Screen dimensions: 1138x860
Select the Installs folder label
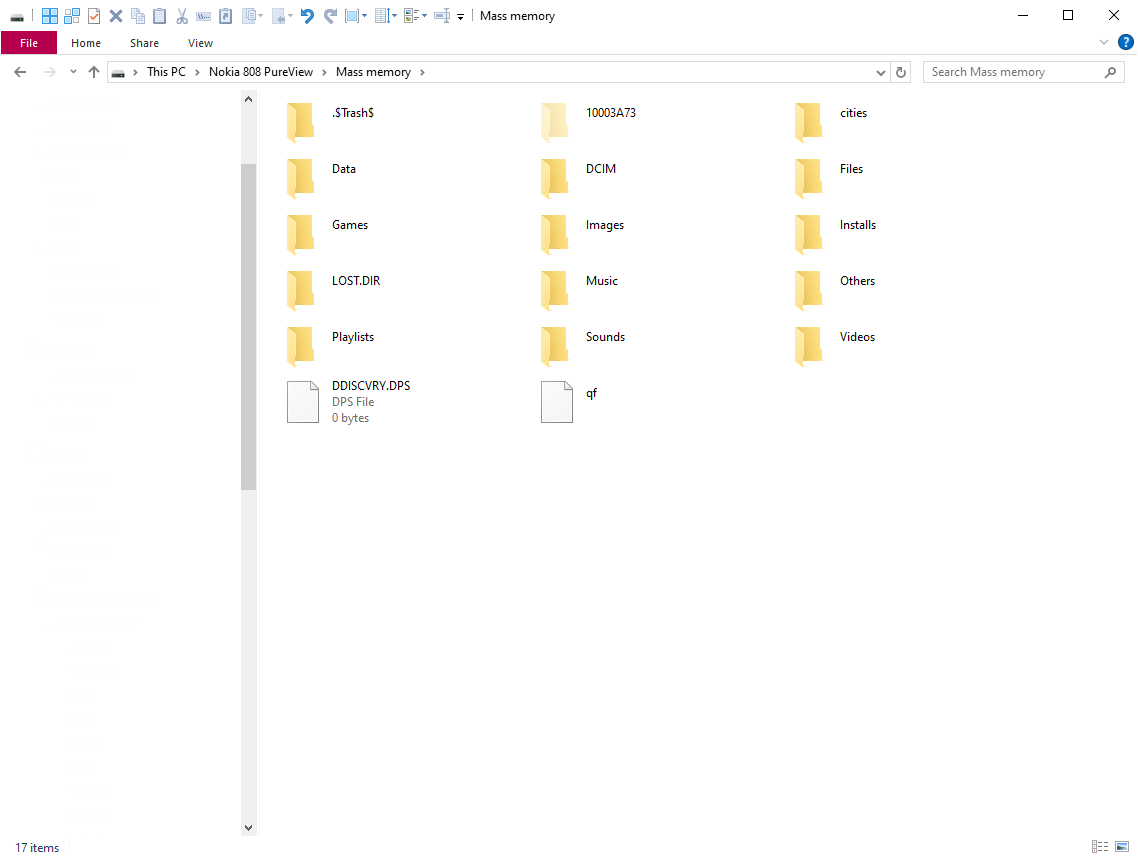click(x=858, y=225)
